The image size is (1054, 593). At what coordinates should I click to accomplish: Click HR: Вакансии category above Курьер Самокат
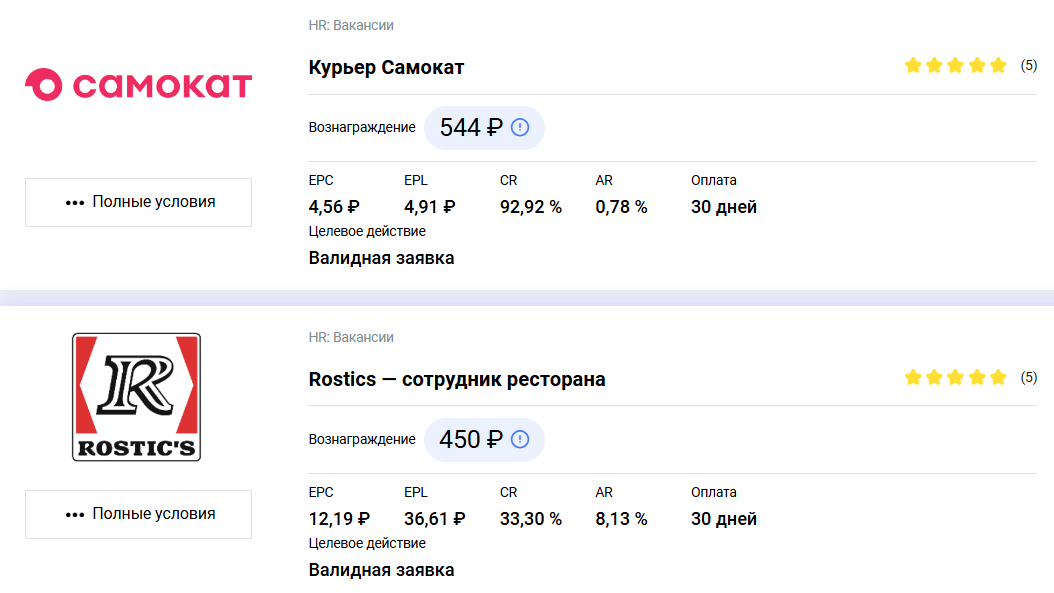351,26
